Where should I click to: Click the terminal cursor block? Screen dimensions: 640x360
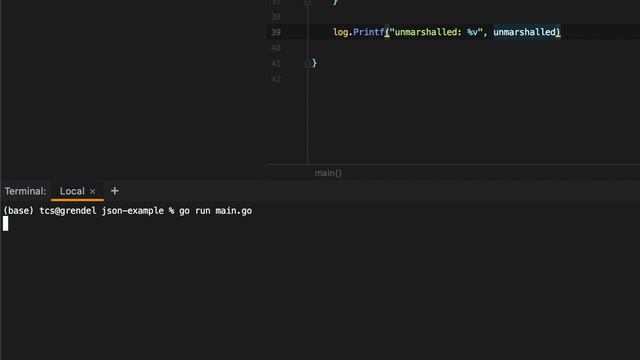pyautogui.click(x=5, y=223)
